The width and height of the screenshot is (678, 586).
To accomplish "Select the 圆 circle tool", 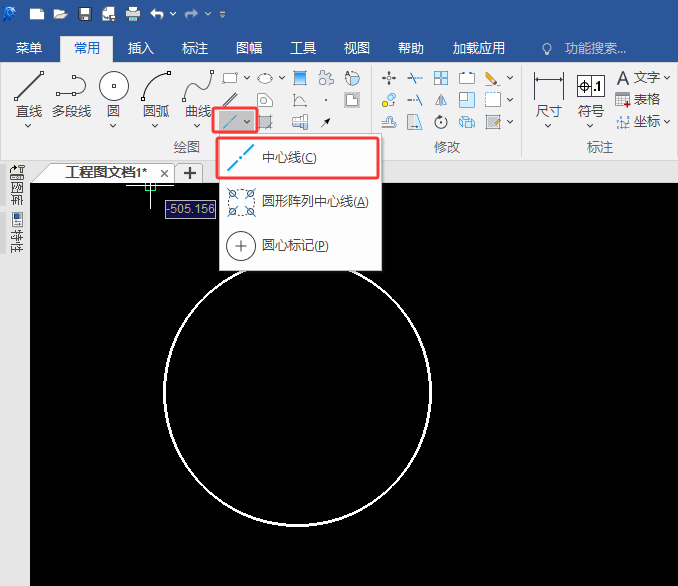I will tap(114, 95).
